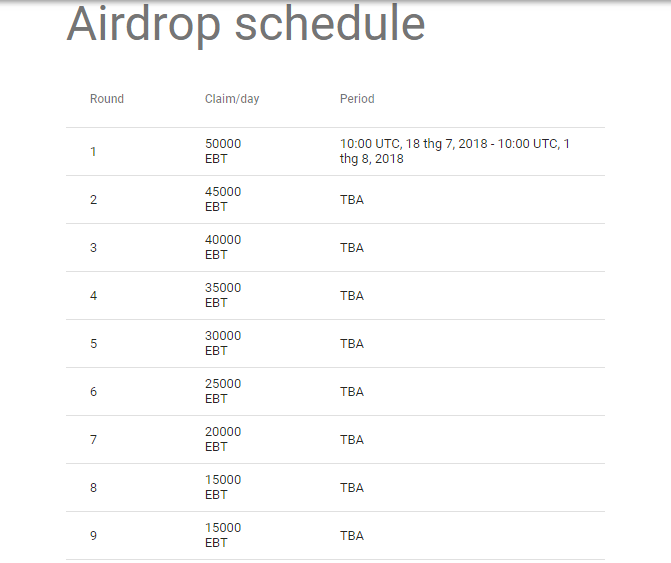Image resolution: width=671 pixels, height=563 pixels.
Task: Click round 5 number cell
Action: (93, 344)
